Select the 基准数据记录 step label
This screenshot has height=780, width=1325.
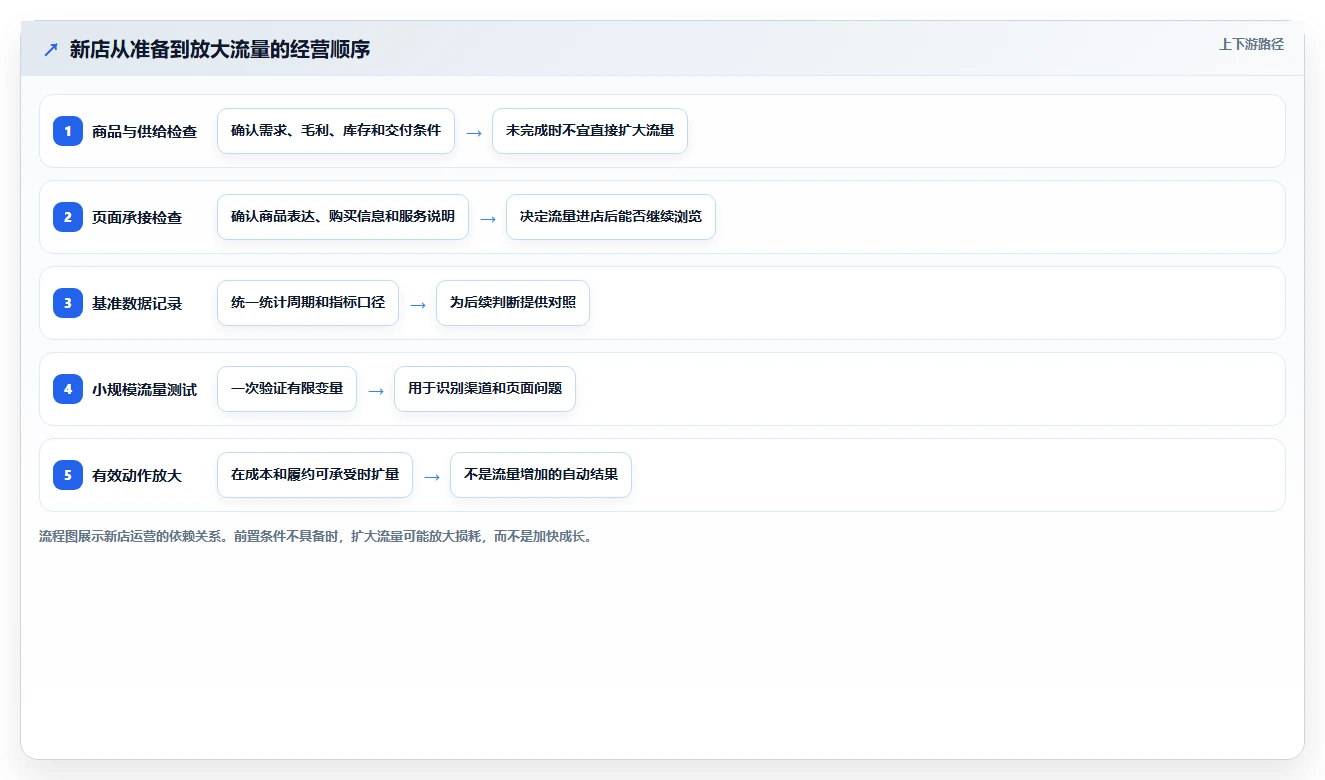137,304
